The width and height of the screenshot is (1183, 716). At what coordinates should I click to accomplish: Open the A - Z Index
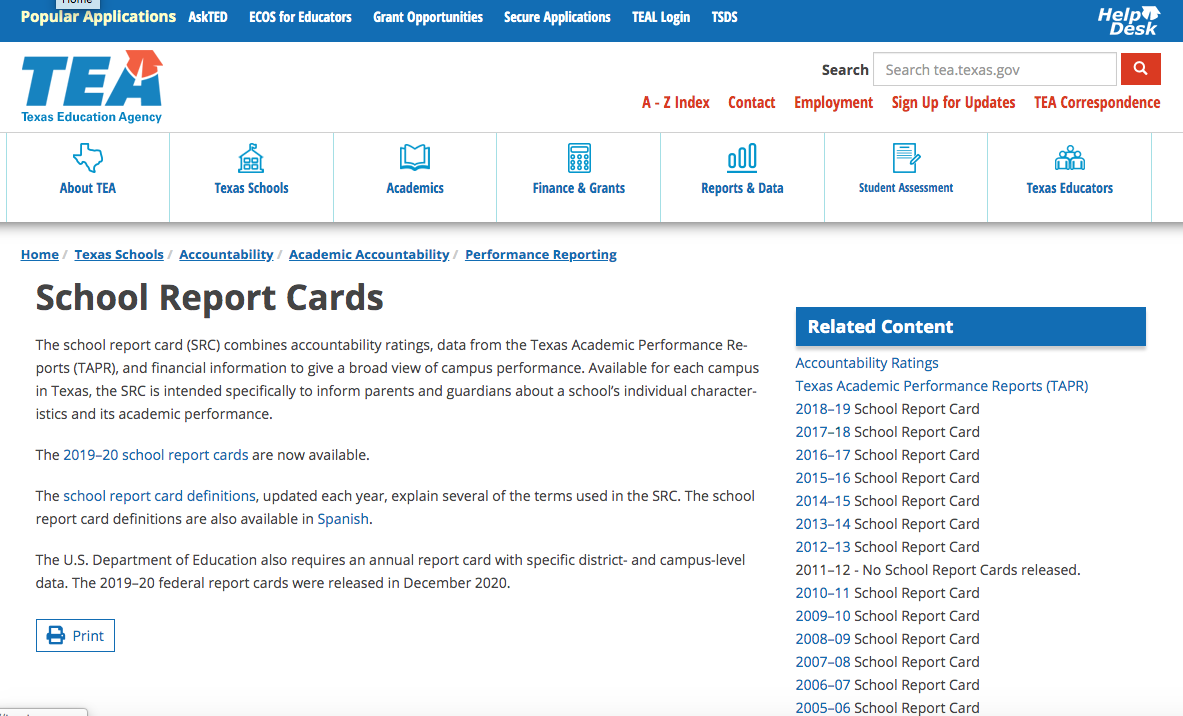pos(675,103)
